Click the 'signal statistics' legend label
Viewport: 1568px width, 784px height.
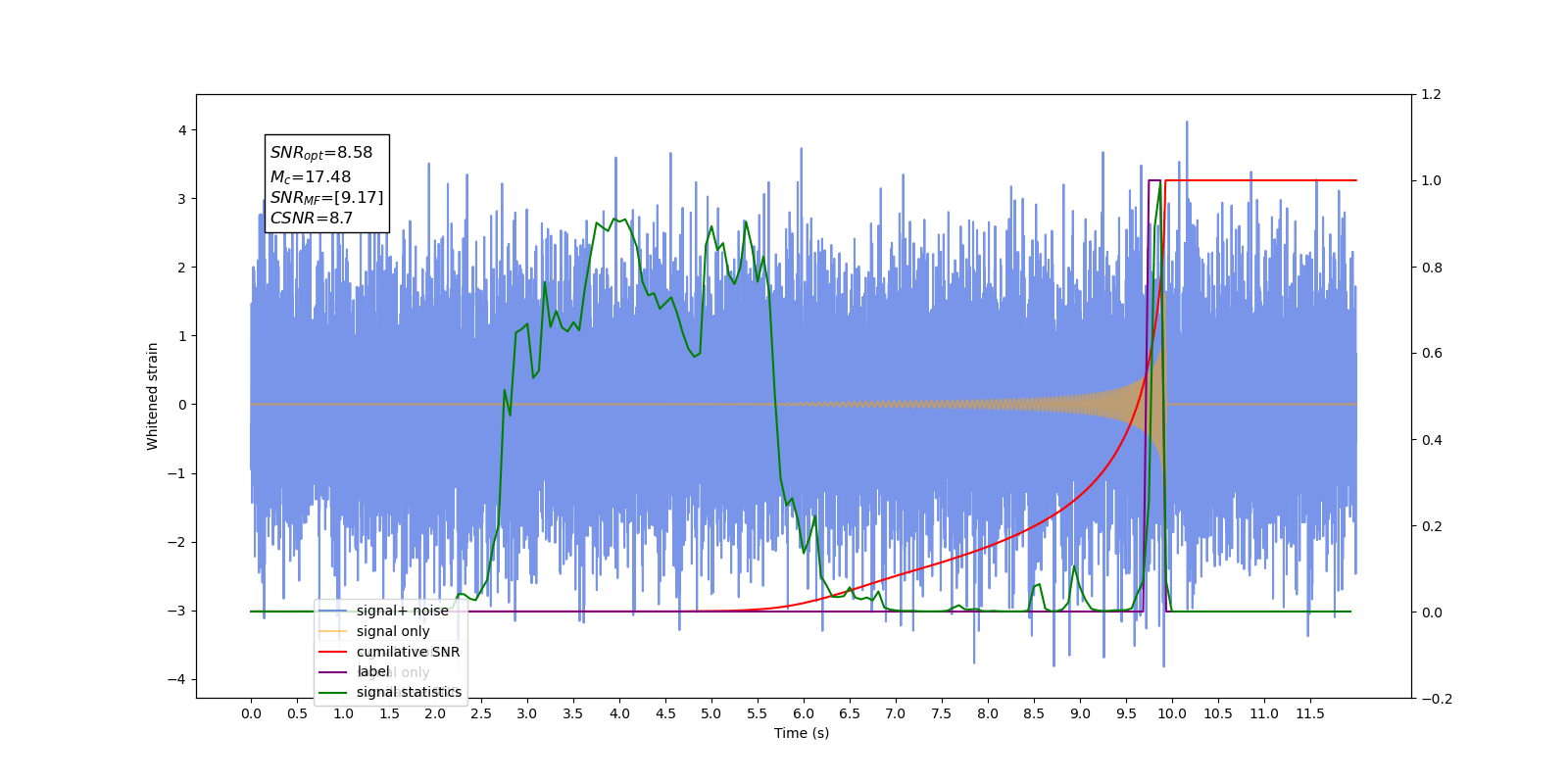(409, 692)
